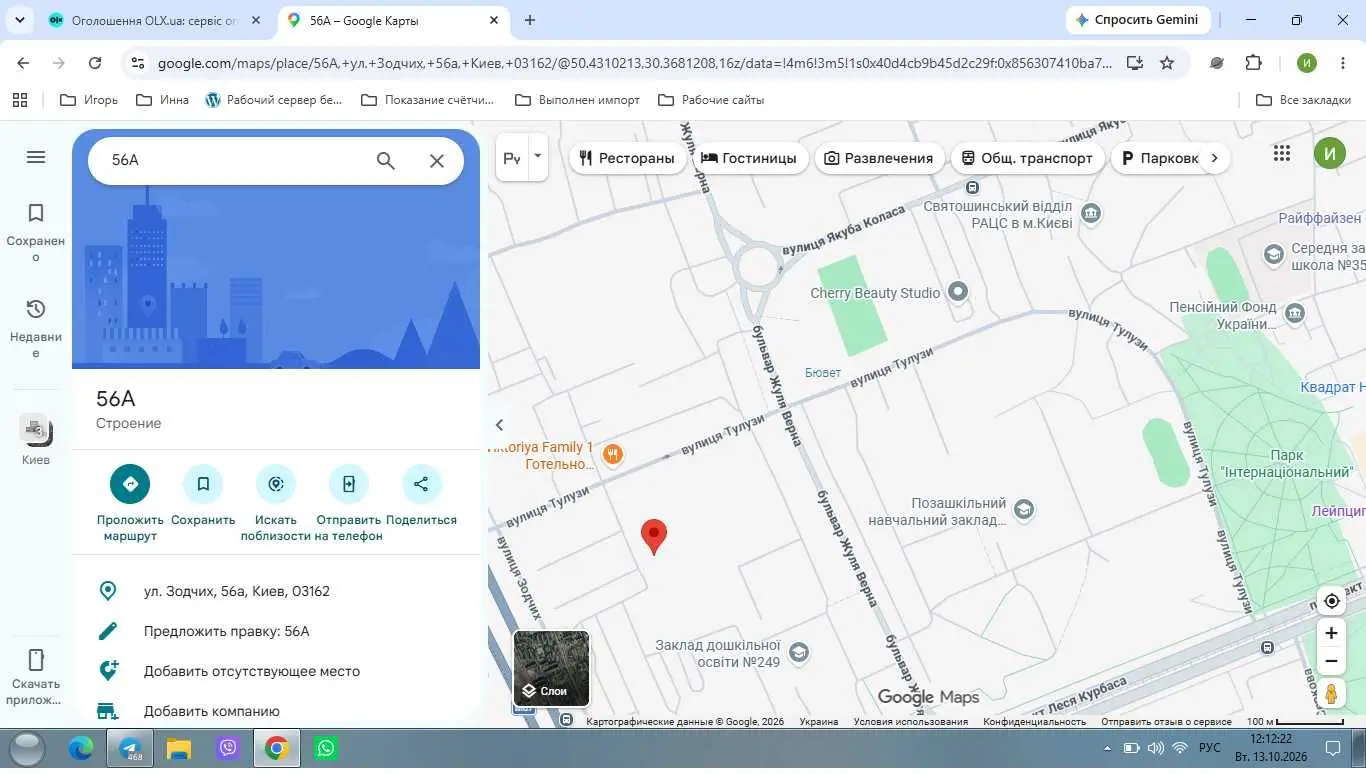Show hidden system tray icons
Viewport: 1366px width, 774px height.
pyautogui.click(x=1107, y=748)
